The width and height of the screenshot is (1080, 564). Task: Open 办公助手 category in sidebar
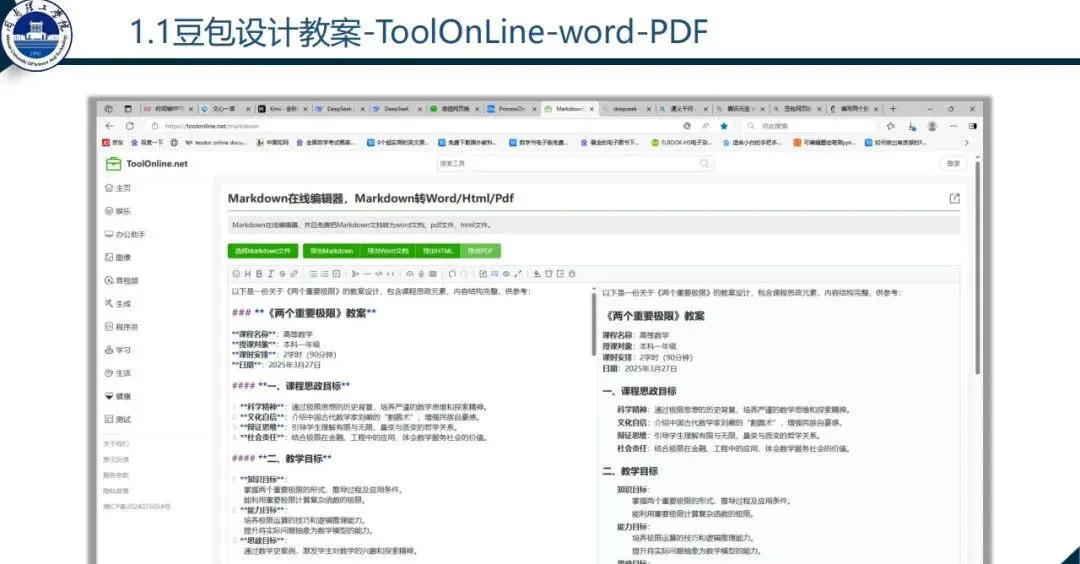coord(125,234)
